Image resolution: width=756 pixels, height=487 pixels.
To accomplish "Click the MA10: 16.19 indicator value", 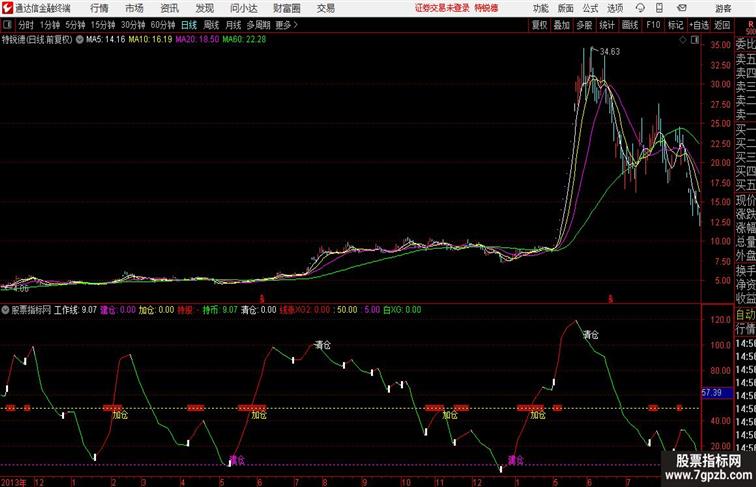I will 150,40.
